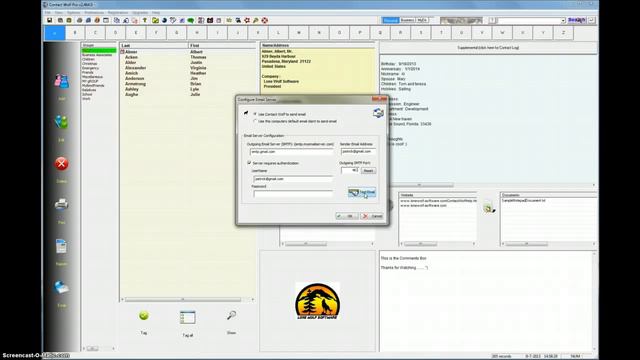
Task: Select Relatives in Groups list
Action: pos(89,90)
